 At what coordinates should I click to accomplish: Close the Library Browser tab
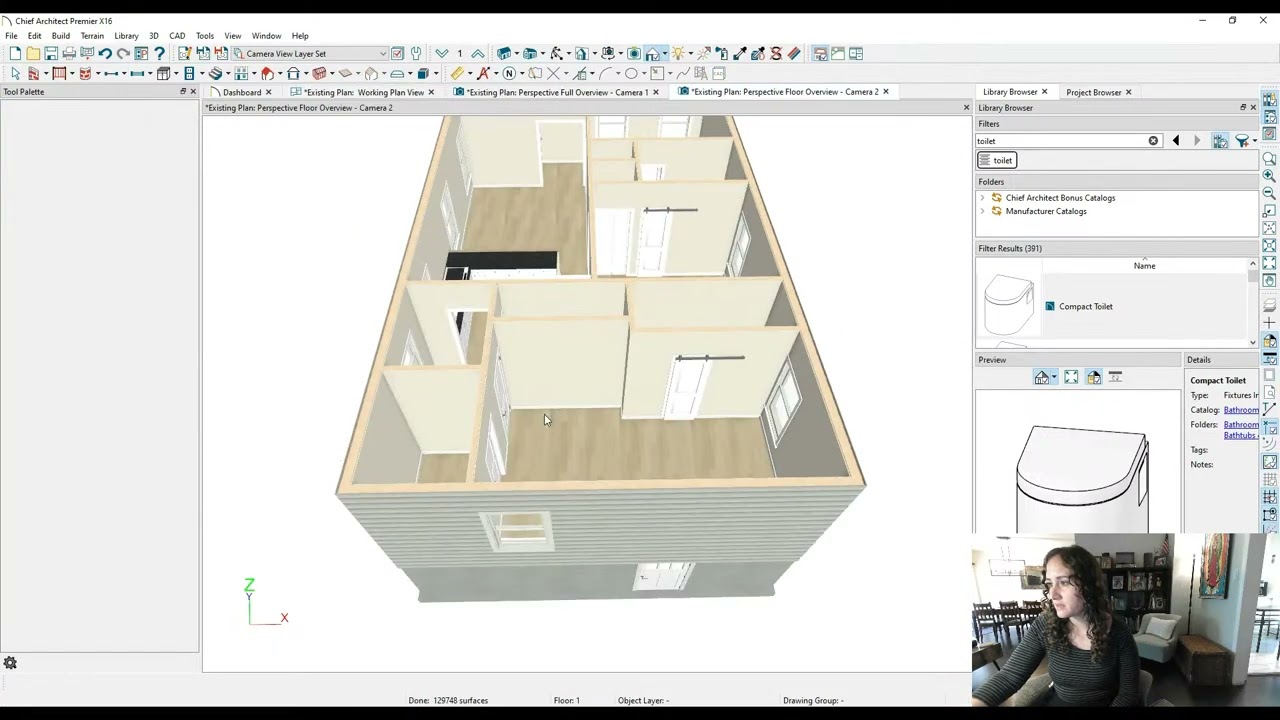(1044, 92)
